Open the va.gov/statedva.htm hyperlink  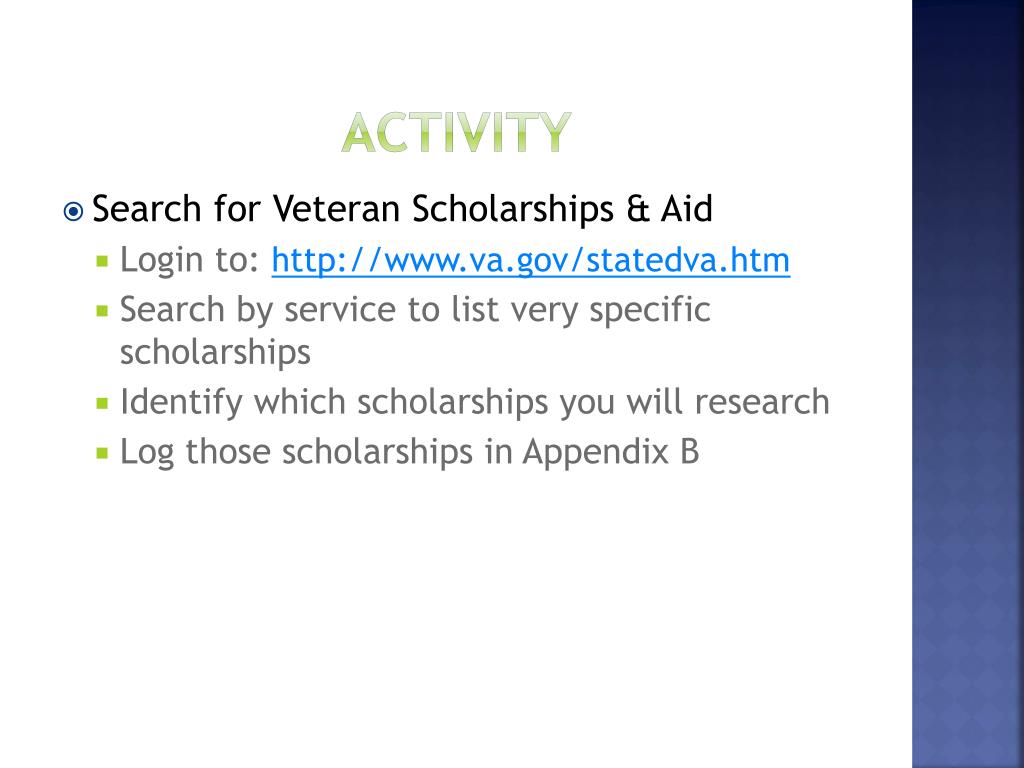click(530, 260)
